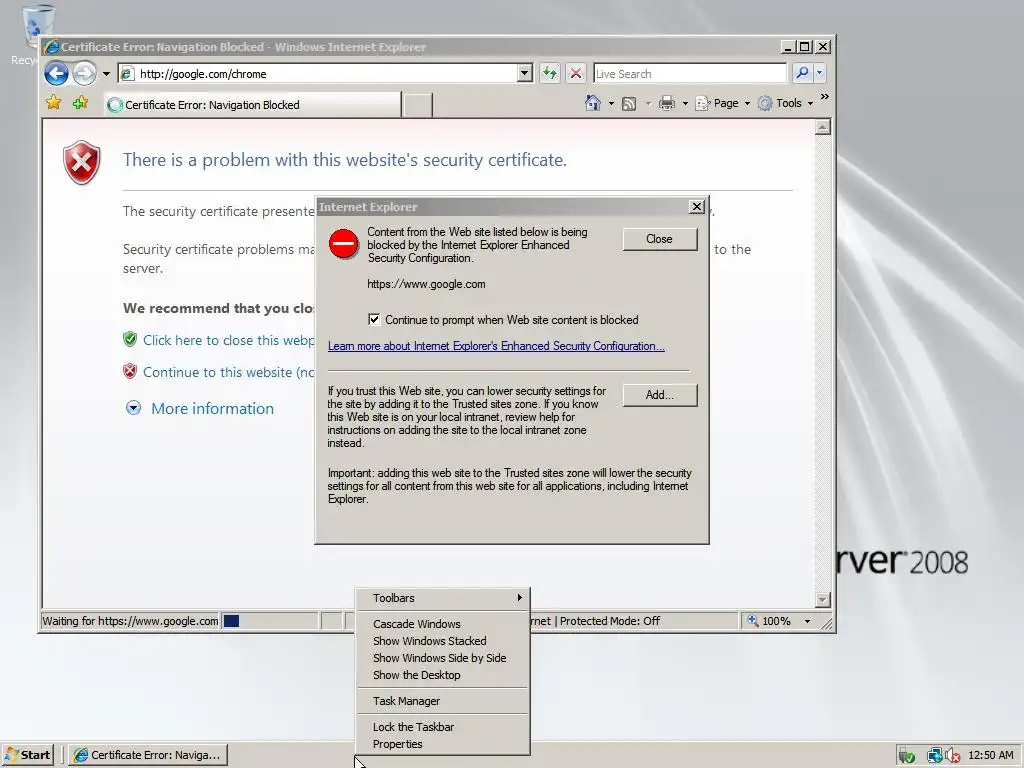Image resolution: width=1024 pixels, height=768 pixels.
Task: Choose Cascade Windows from context menu
Action: point(444,624)
